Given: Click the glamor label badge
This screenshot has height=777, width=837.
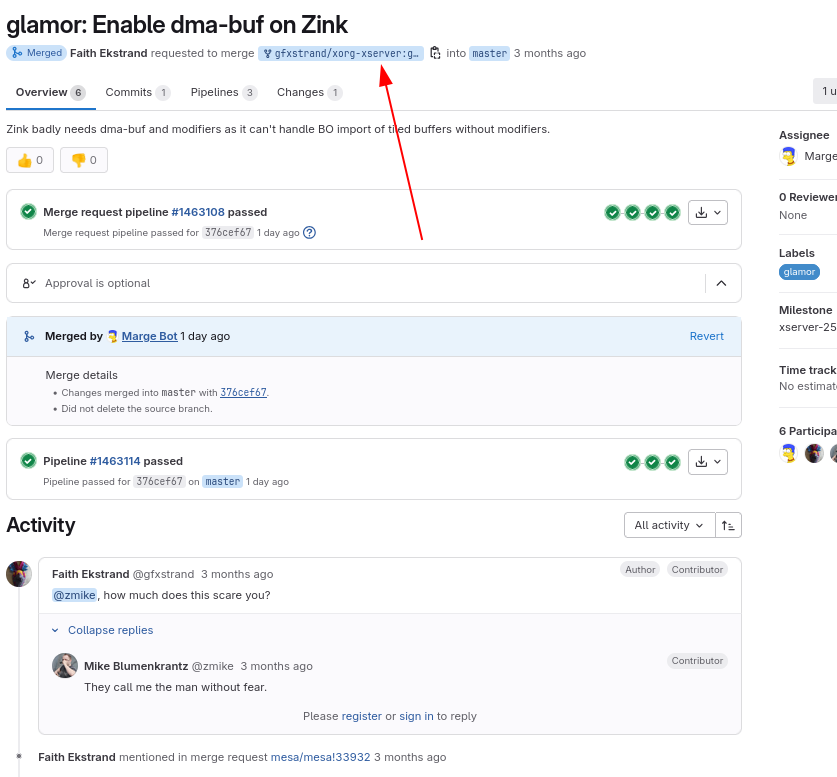Looking at the screenshot, I should 799,272.
